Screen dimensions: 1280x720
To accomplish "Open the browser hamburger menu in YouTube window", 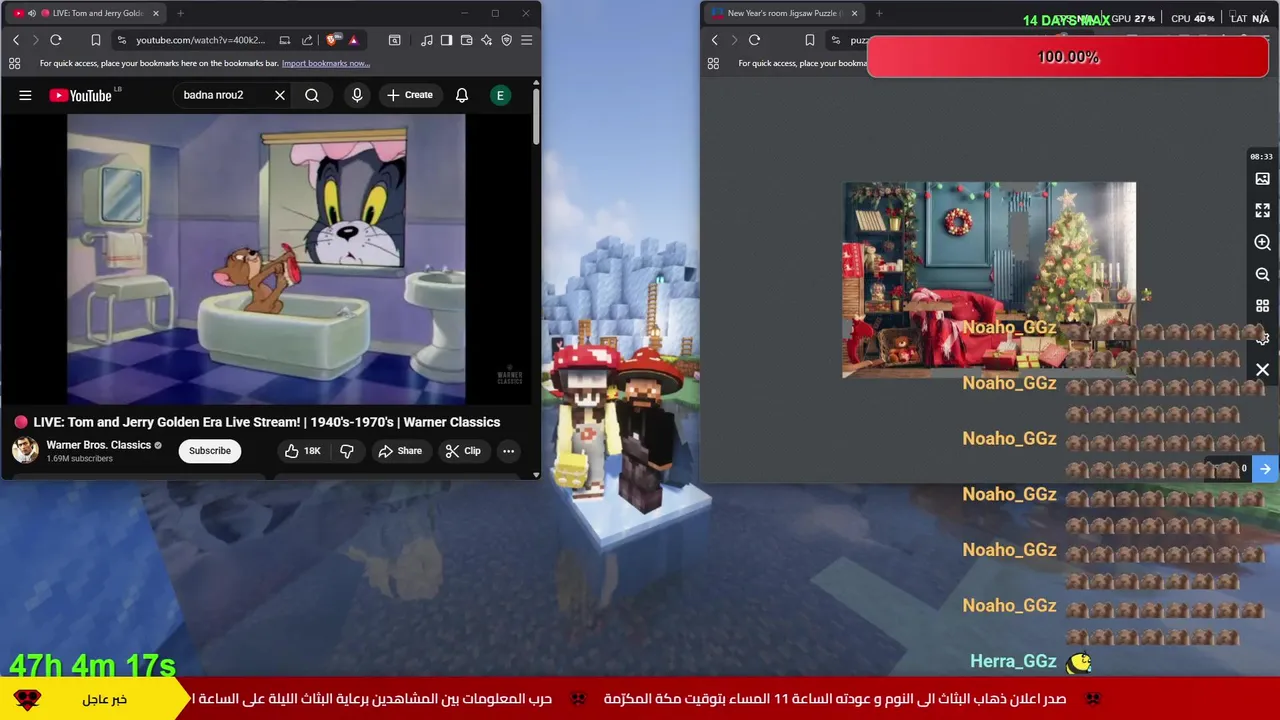I will (526, 40).
